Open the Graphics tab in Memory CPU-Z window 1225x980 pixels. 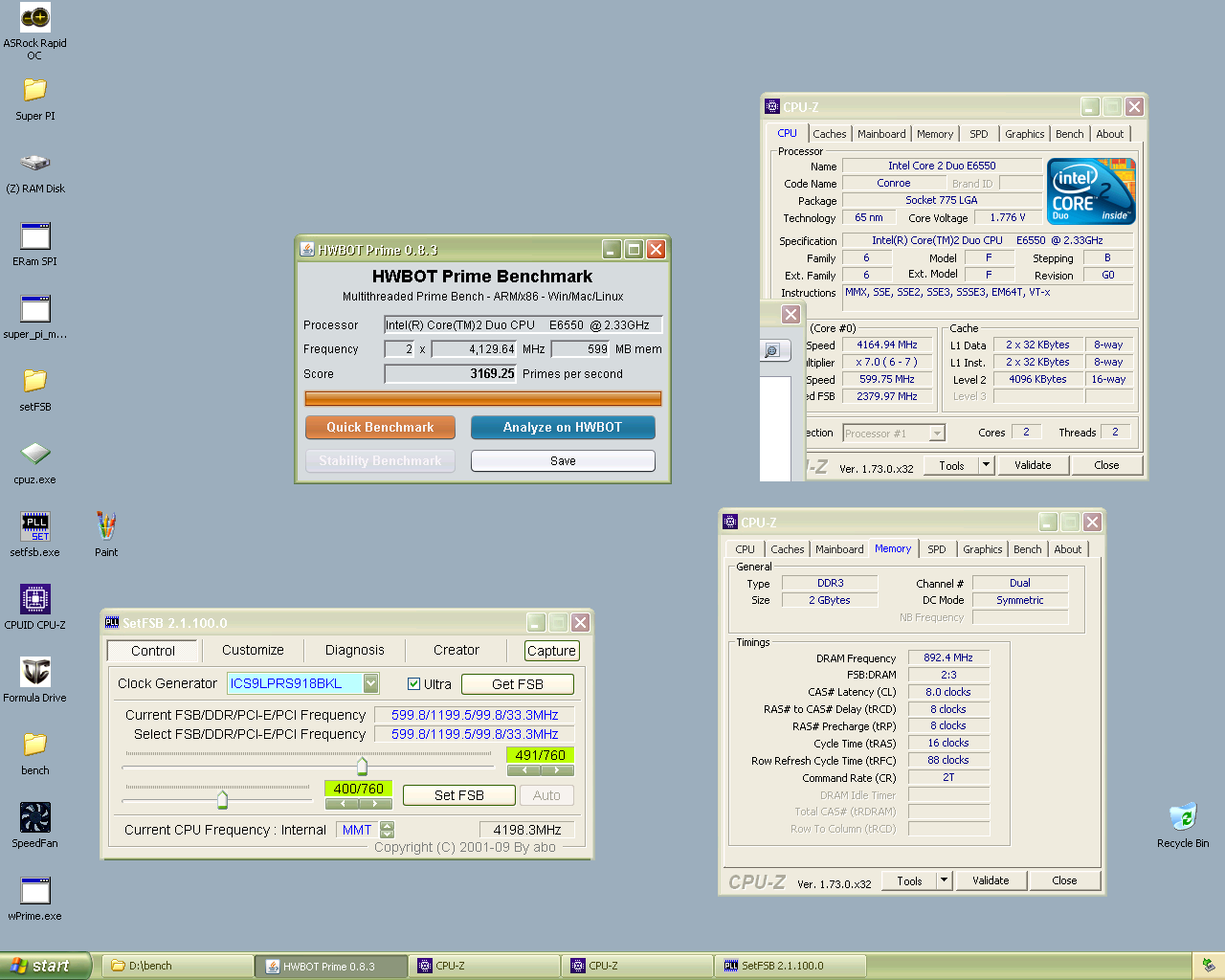tap(983, 549)
